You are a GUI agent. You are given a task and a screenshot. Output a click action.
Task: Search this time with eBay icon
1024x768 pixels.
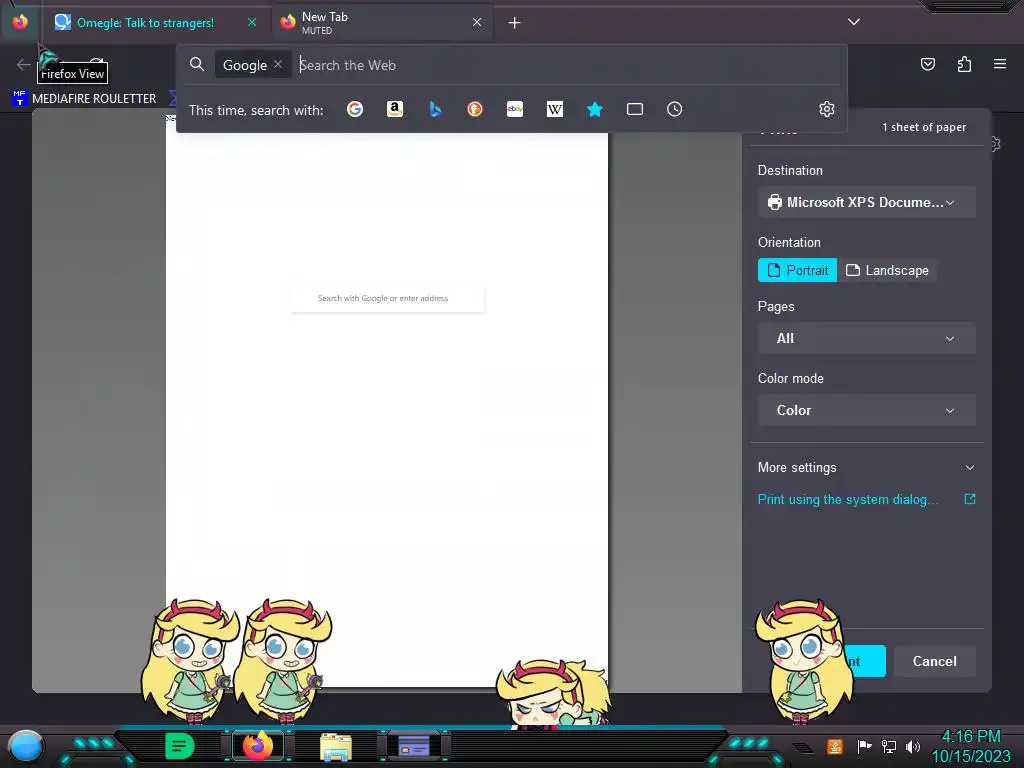(515, 109)
